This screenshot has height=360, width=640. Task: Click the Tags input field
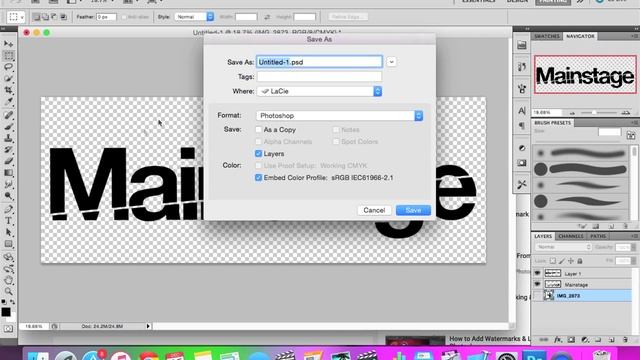coord(319,76)
